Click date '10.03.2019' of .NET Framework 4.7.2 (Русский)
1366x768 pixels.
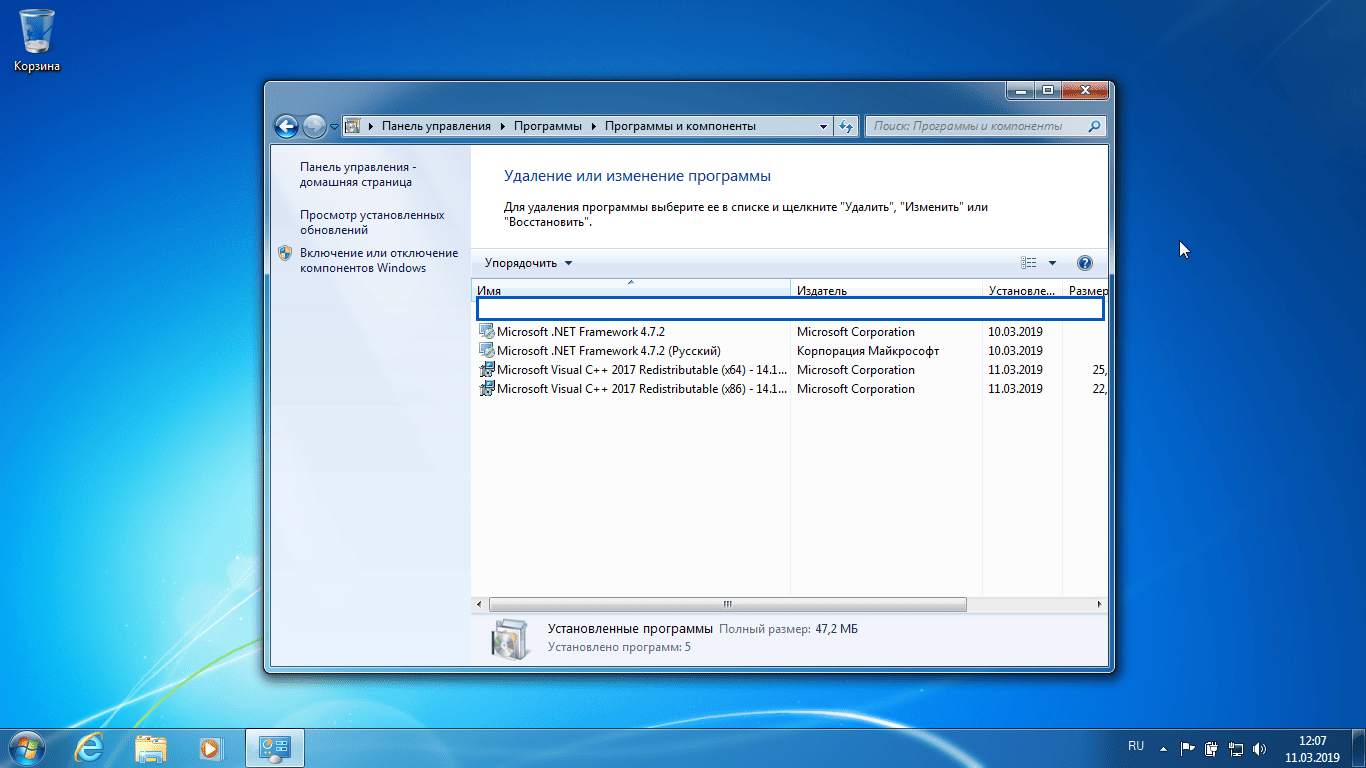point(1016,351)
